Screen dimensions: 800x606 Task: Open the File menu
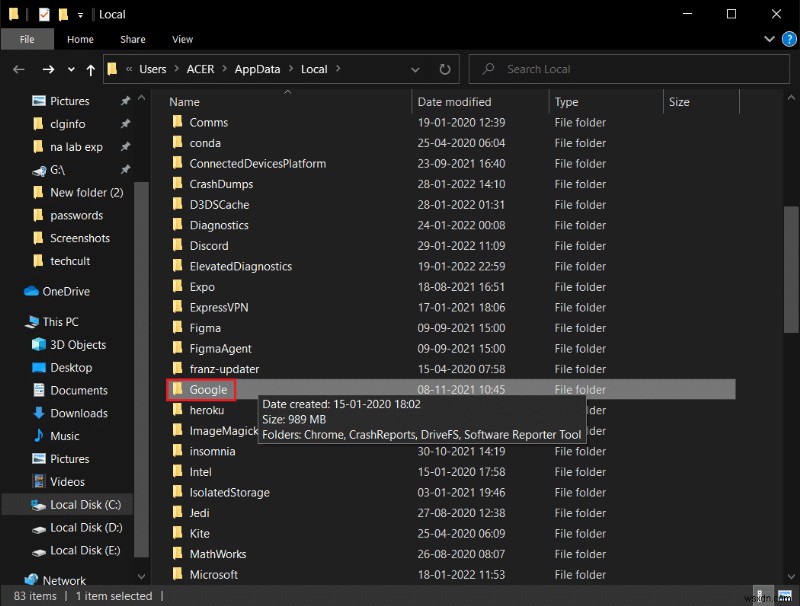(x=28, y=39)
